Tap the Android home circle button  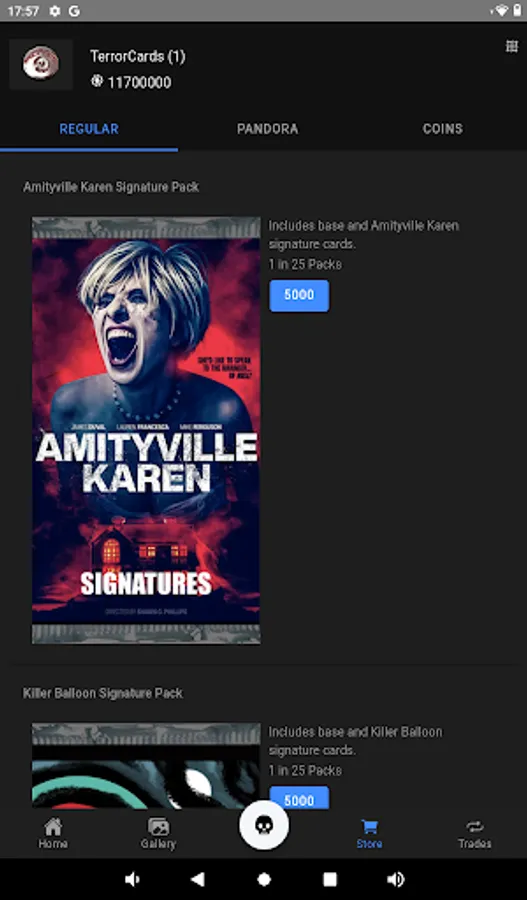[264, 879]
